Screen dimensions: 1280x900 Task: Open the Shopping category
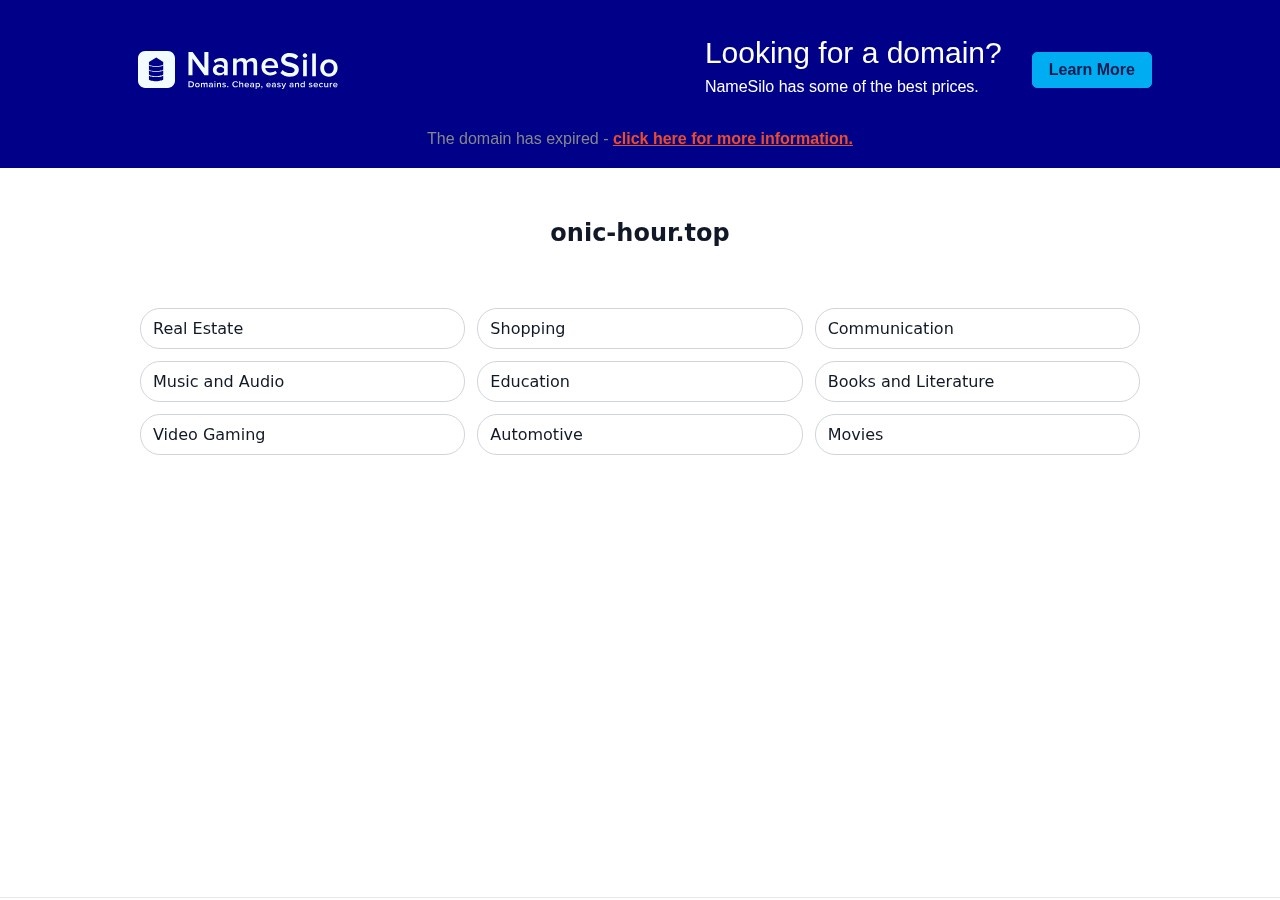coord(640,328)
